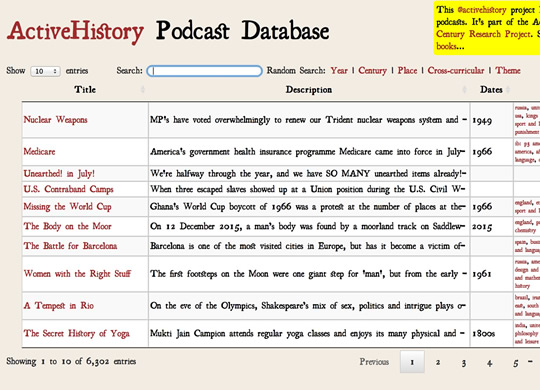Sort table by Description column header
Screen dimensions: 540x390
click(x=309, y=90)
